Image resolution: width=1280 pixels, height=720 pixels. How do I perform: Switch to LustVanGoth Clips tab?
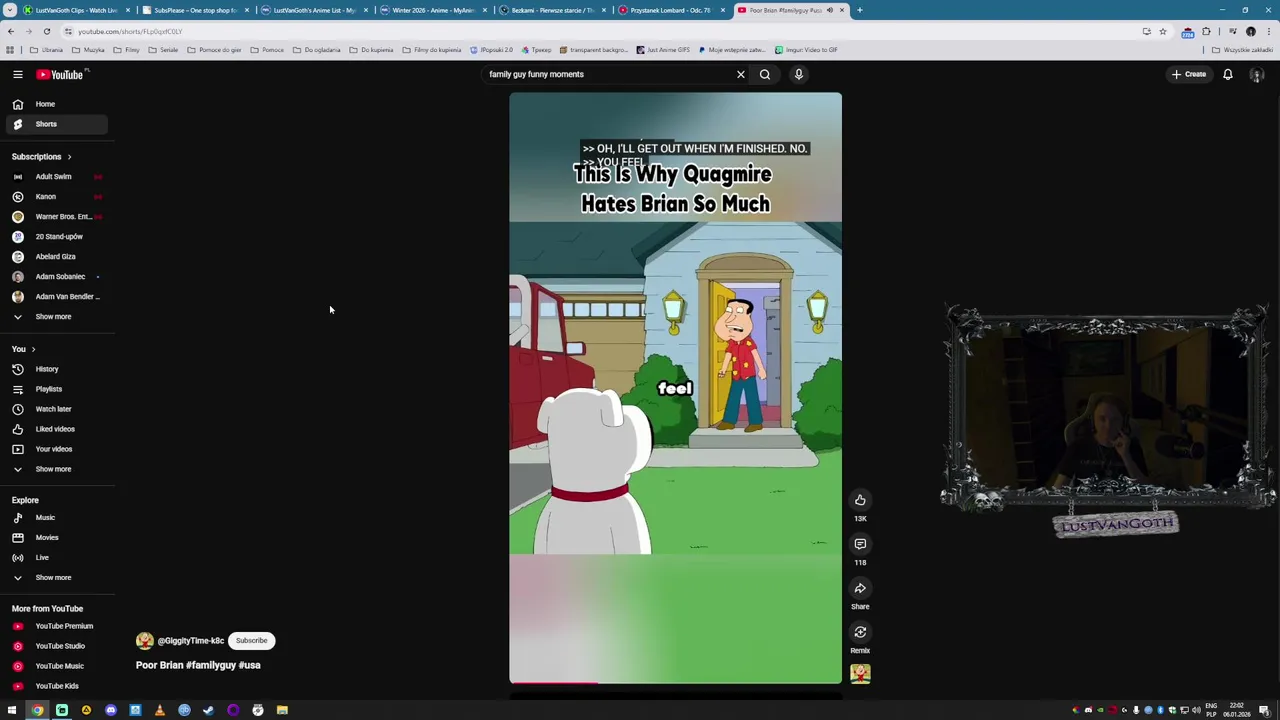click(76, 10)
